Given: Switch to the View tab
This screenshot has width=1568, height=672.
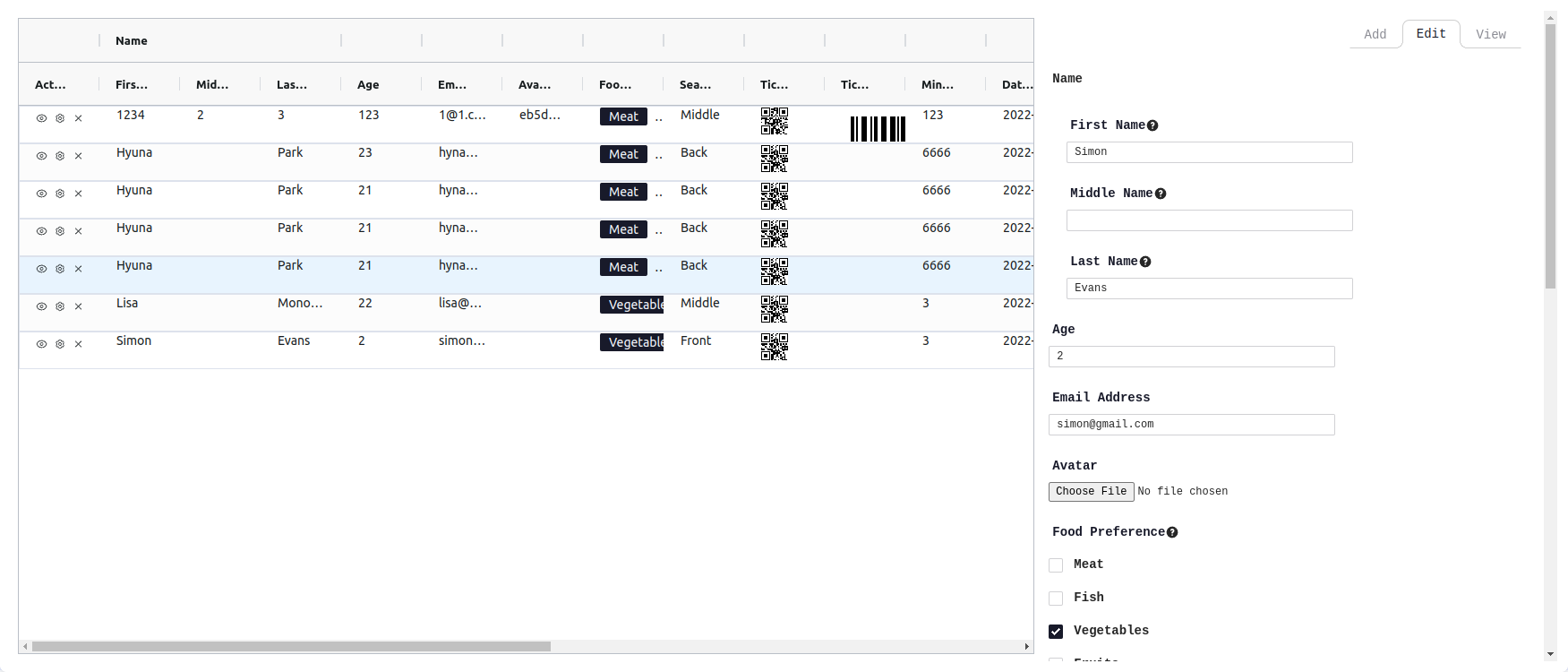Looking at the screenshot, I should [1490, 34].
